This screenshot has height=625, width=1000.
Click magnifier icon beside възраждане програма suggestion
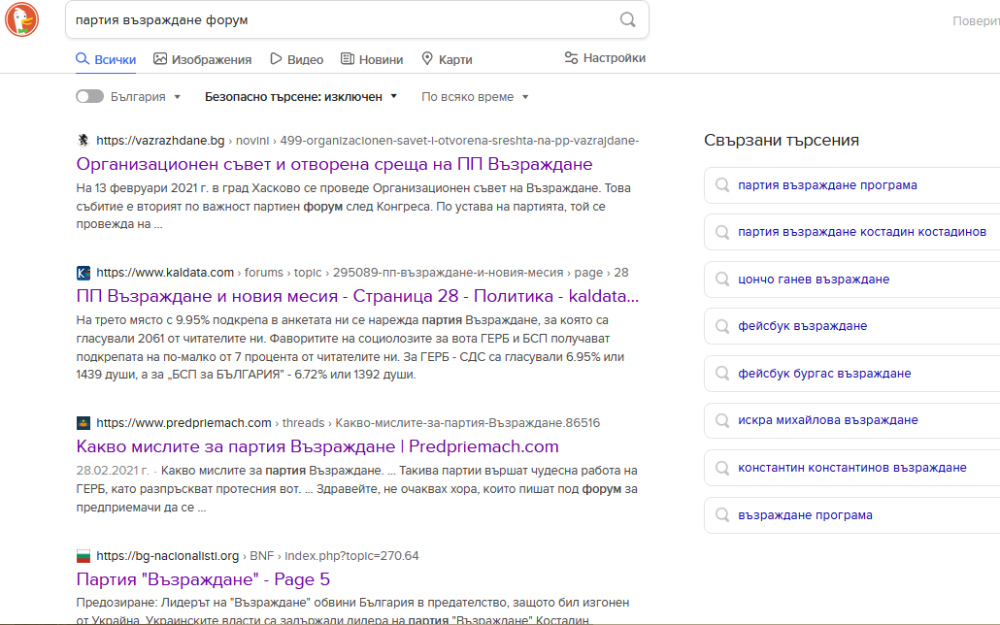722,515
